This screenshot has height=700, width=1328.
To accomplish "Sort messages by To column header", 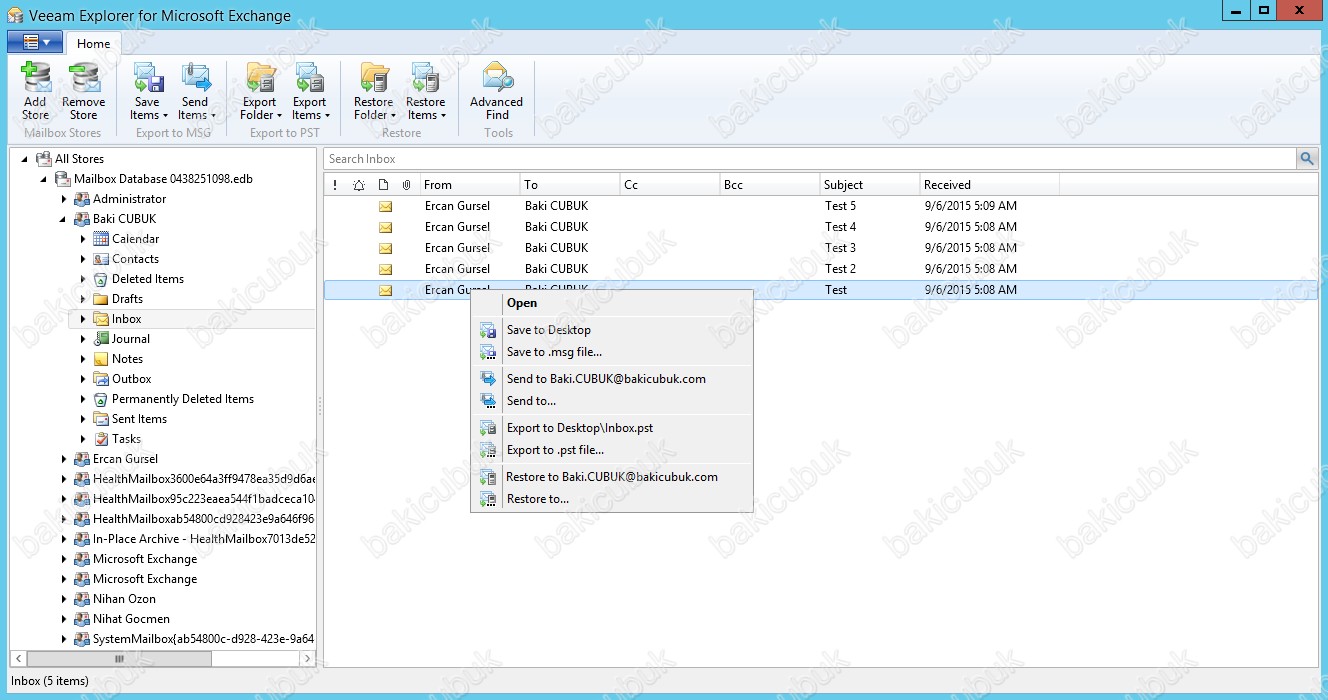I will (570, 185).
